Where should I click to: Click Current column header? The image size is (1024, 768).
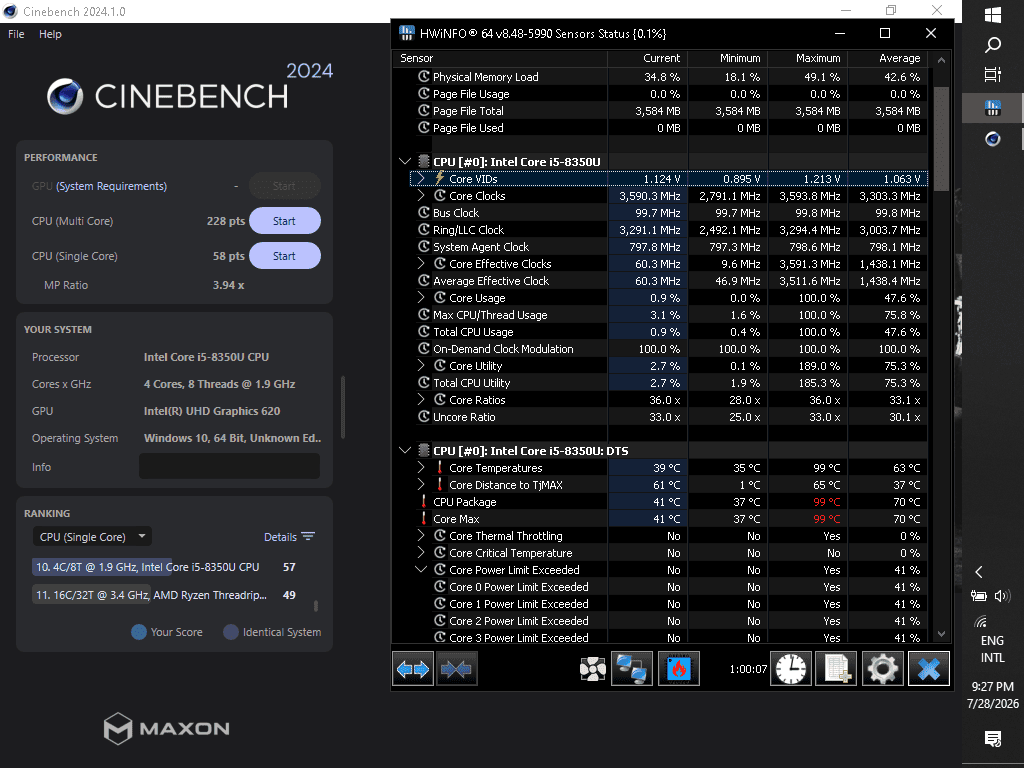coord(648,58)
